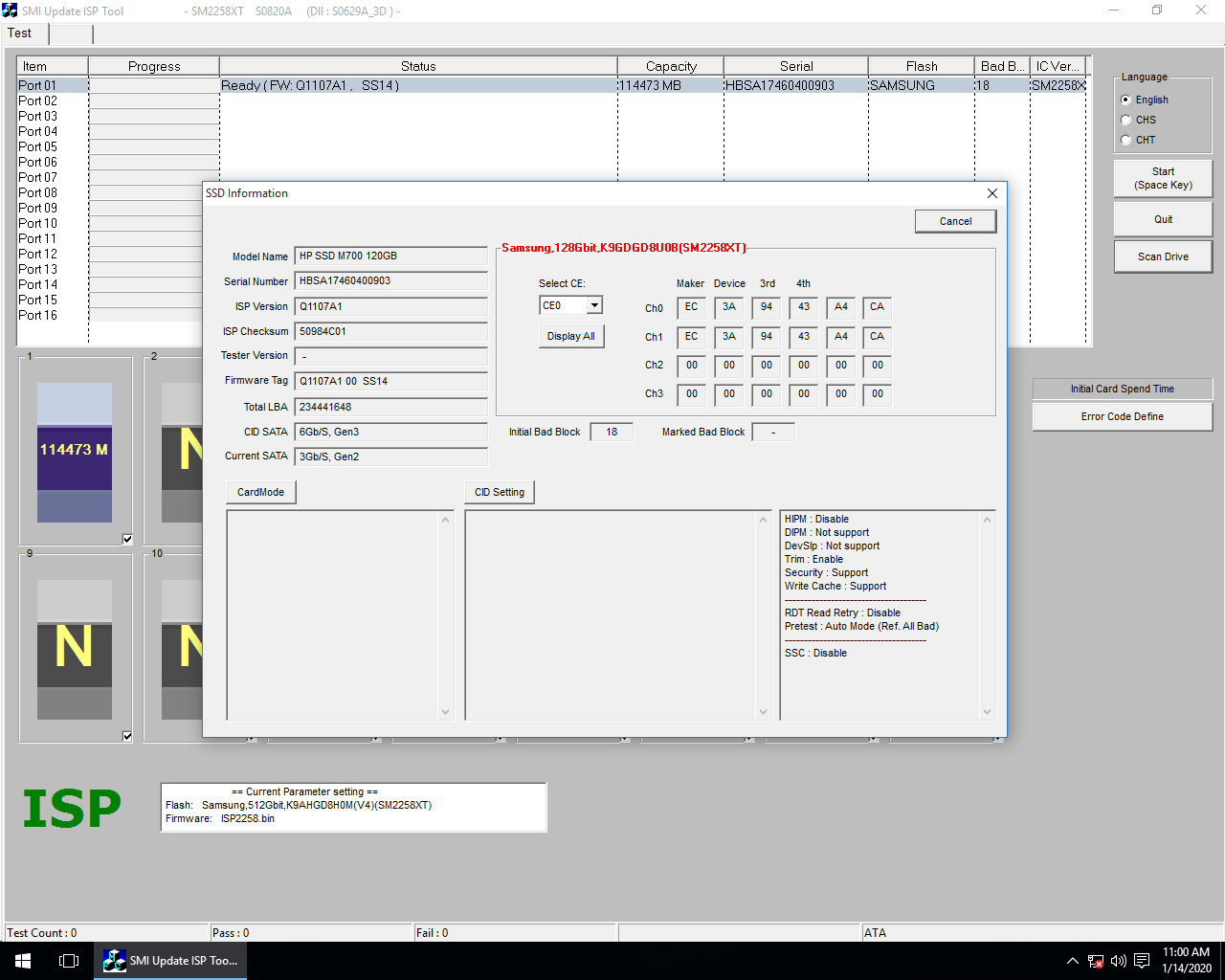The image size is (1225, 980).
Task: Click the SMI app icon in title bar
Action: (x=10, y=11)
